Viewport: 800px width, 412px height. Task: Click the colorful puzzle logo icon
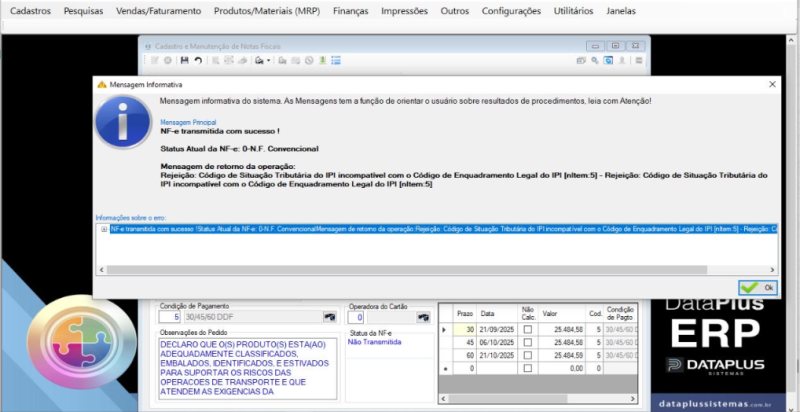click(82, 341)
